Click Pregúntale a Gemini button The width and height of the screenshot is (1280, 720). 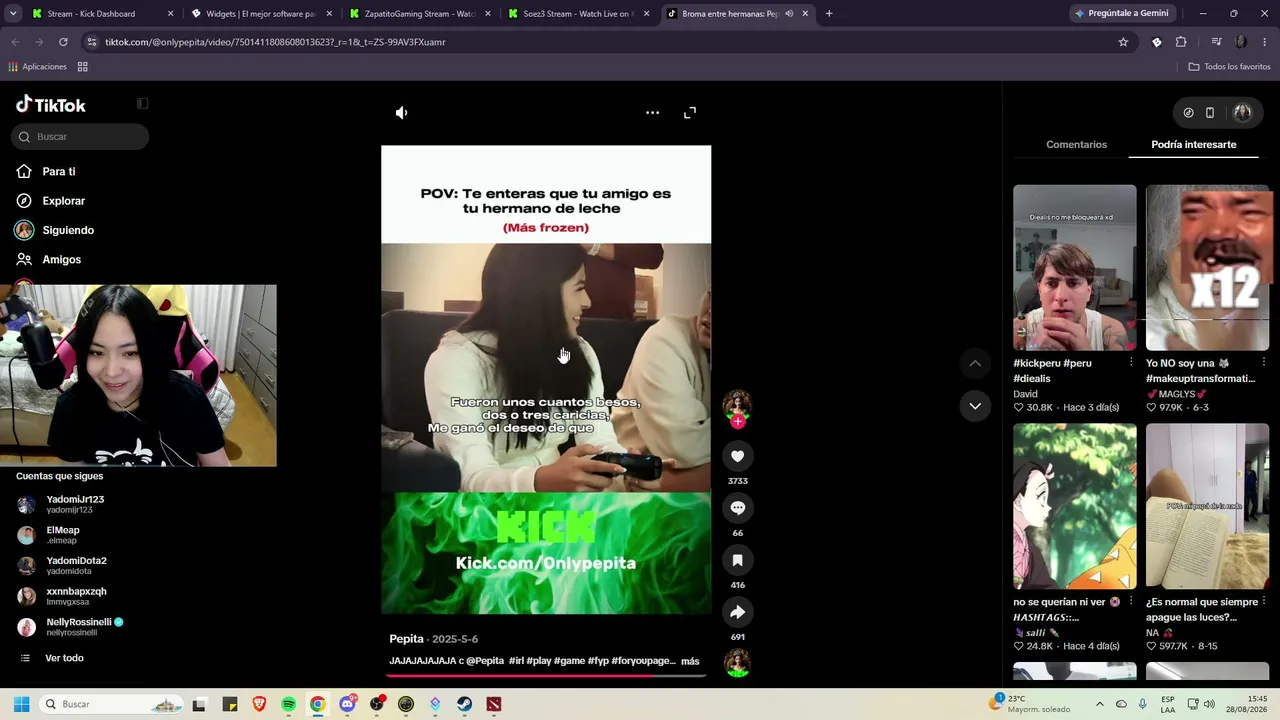[1120, 14]
